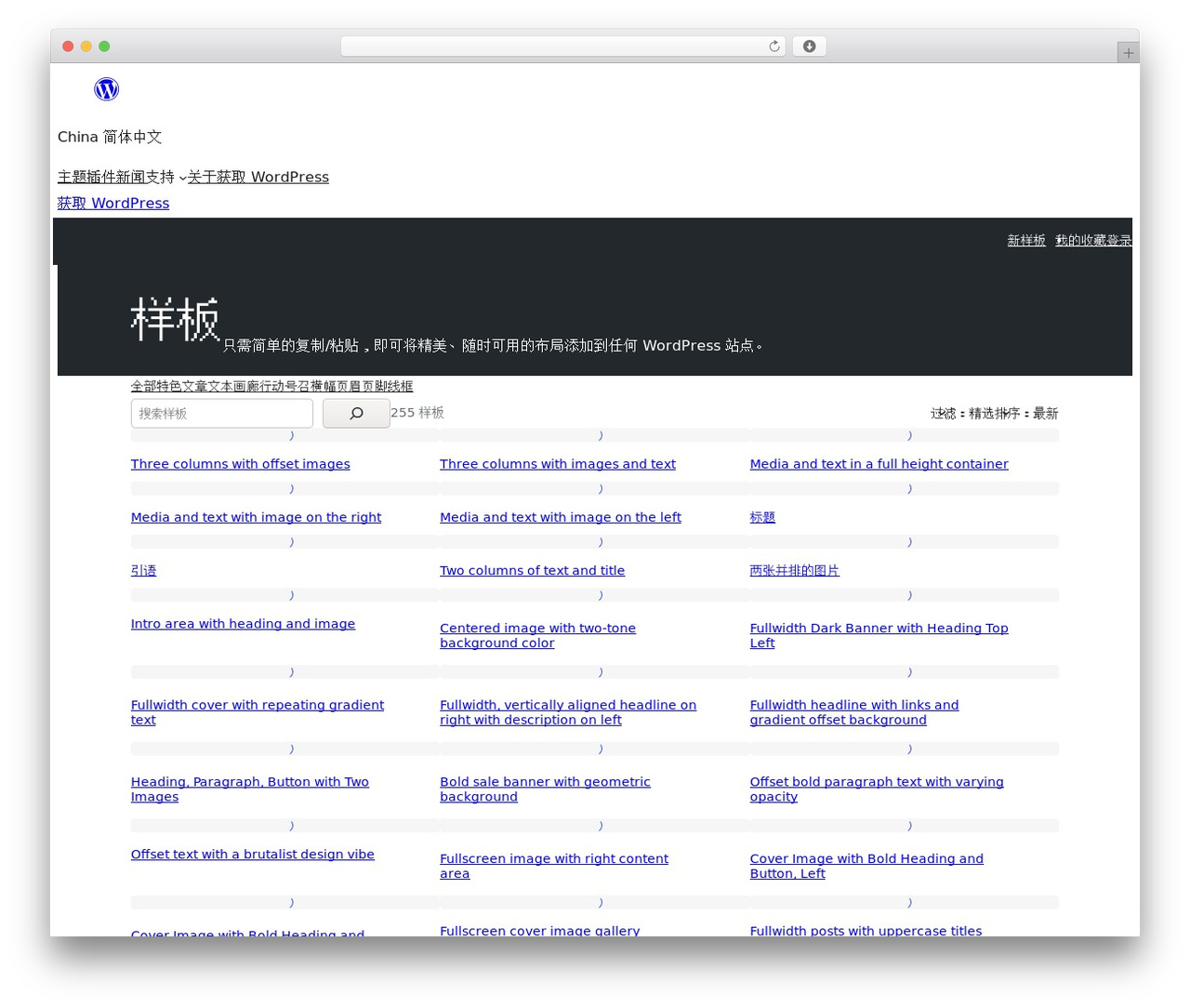Screen dimensions: 1190x1008
Task: Open the 插件 navigation item
Action: point(100,178)
